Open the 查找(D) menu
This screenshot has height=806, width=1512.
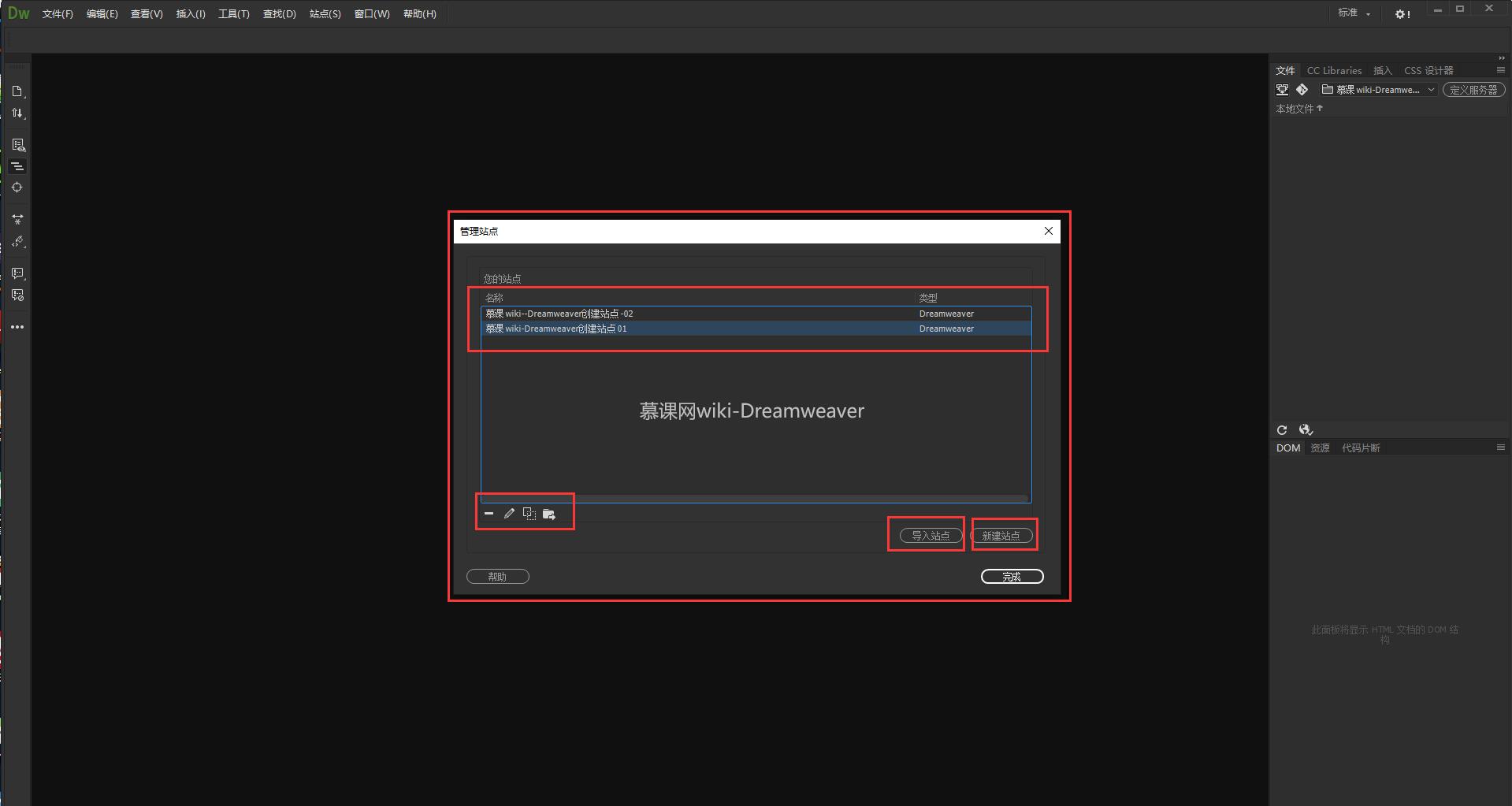pyautogui.click(x=279, y=14)
